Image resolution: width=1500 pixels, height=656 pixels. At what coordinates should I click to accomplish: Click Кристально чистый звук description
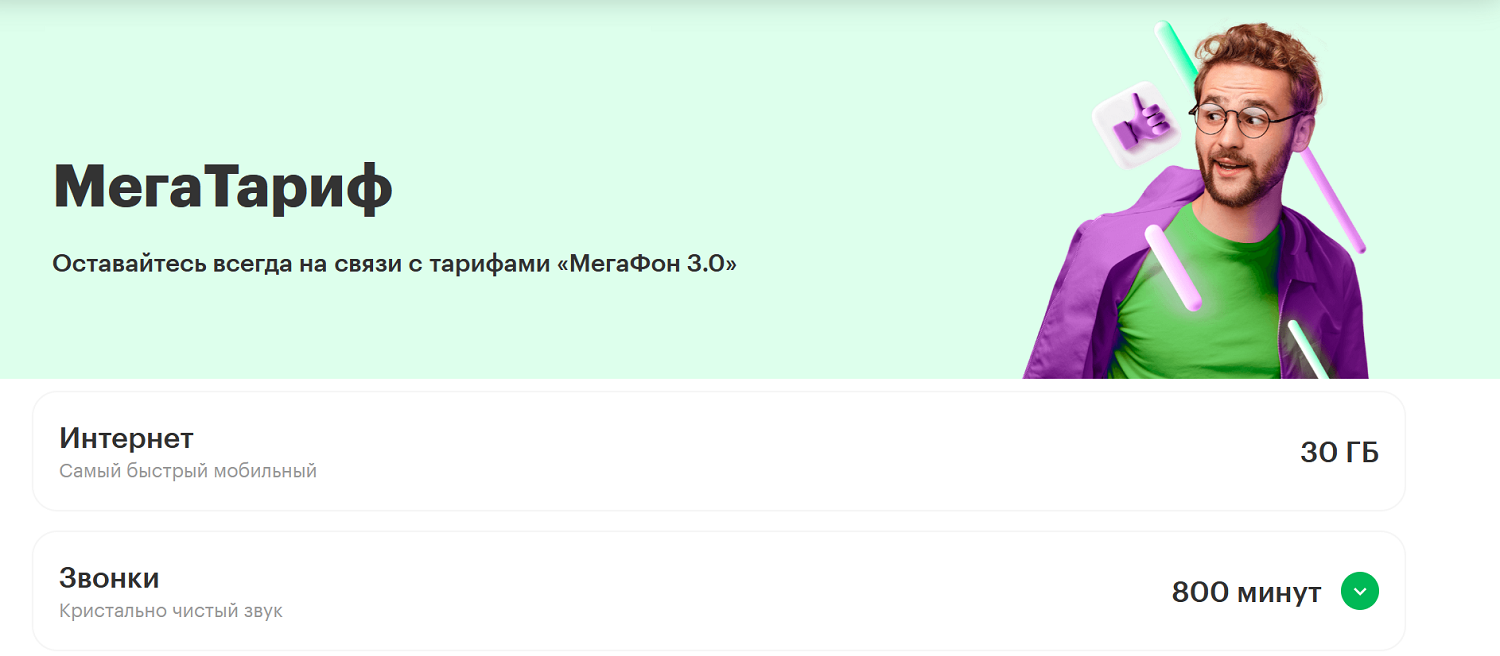pos(171,611)
